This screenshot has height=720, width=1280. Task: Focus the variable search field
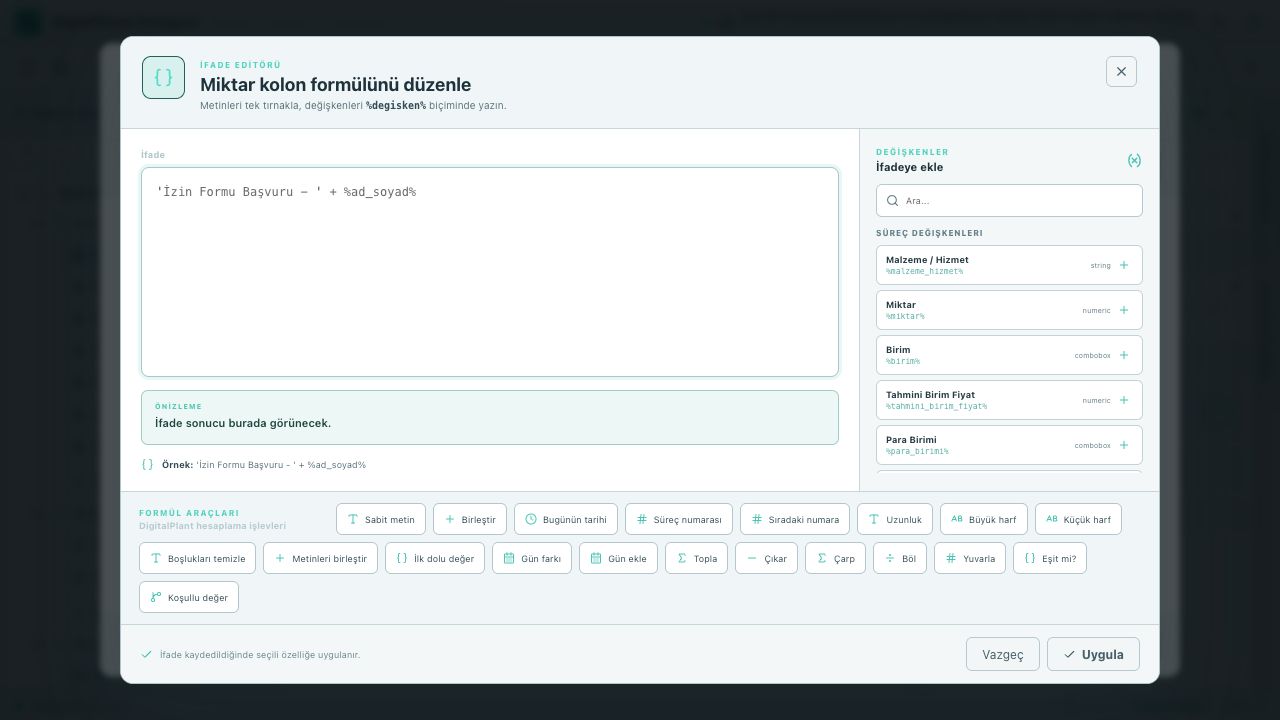click(x=1009, y=200)
